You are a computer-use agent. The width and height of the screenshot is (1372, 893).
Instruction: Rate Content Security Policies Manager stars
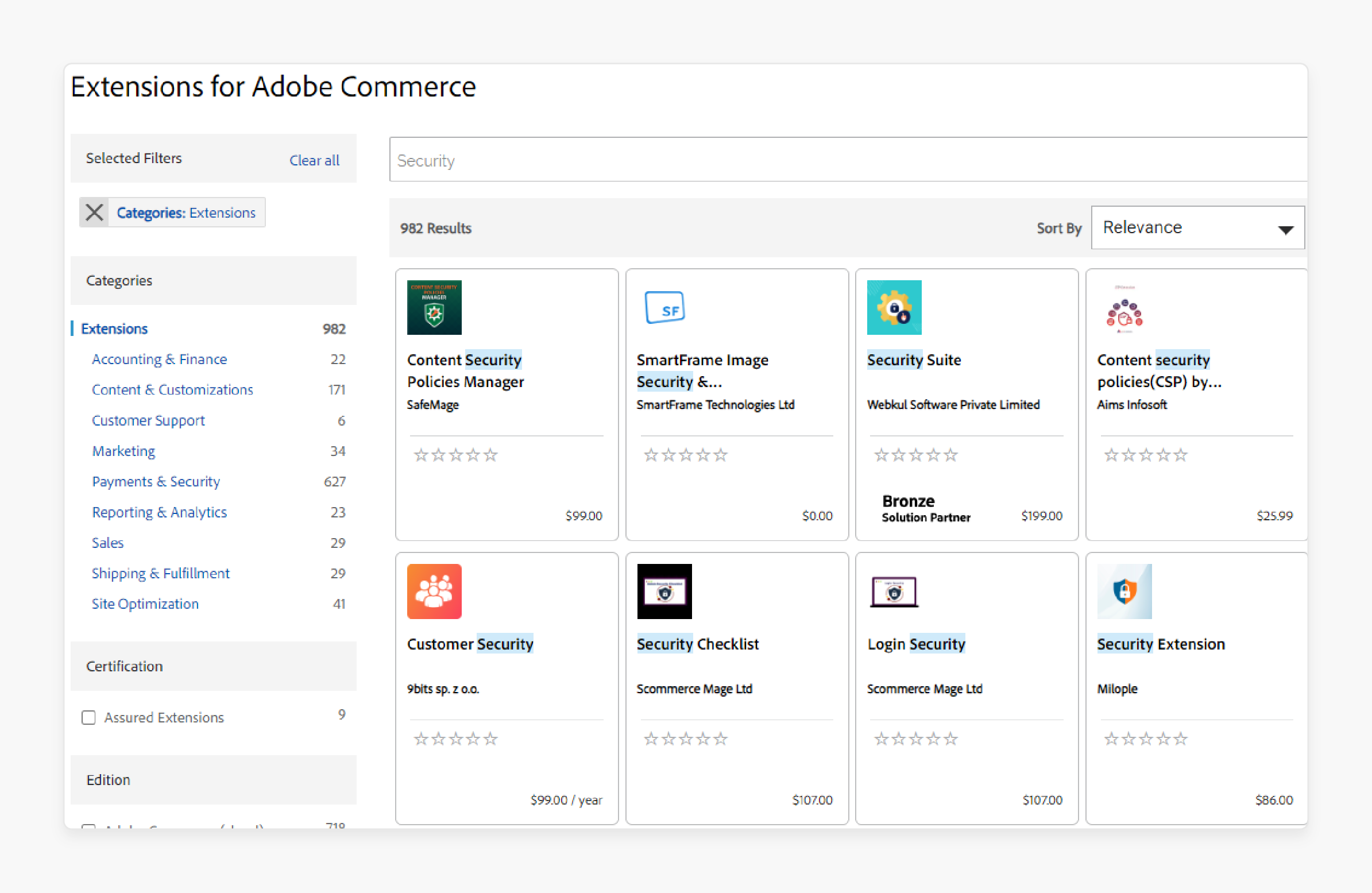coord(455,455)
